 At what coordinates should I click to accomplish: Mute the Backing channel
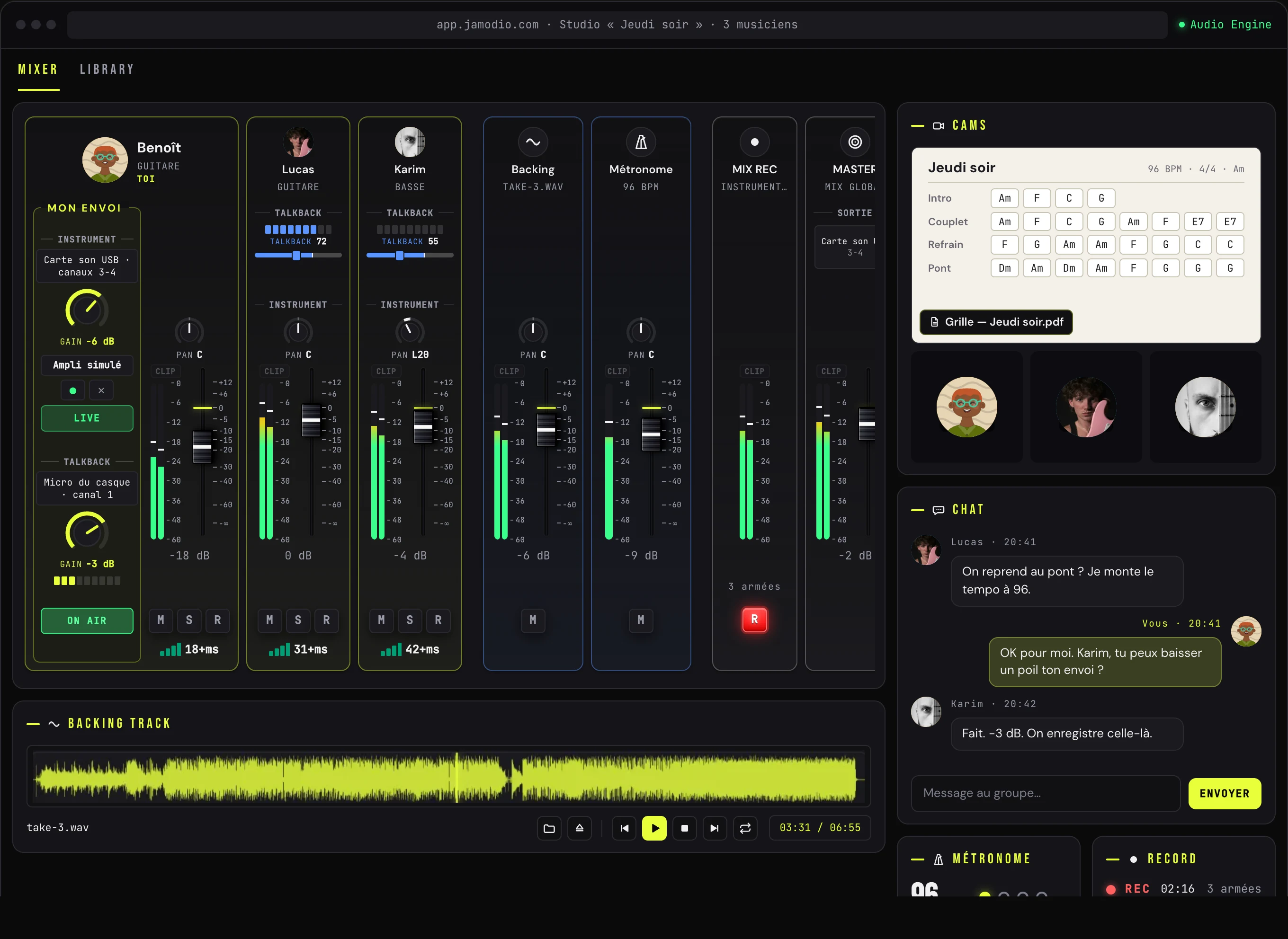coord(533,620)
